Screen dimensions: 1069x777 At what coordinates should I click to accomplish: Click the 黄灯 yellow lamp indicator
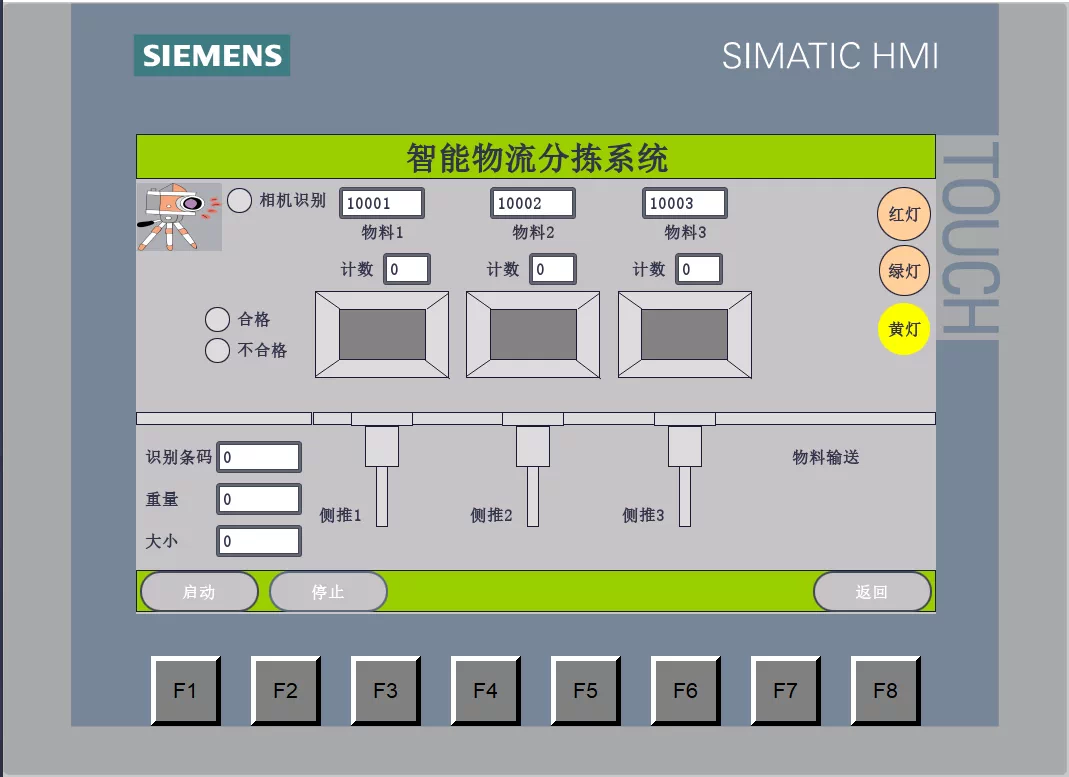(x=903, y=328)
